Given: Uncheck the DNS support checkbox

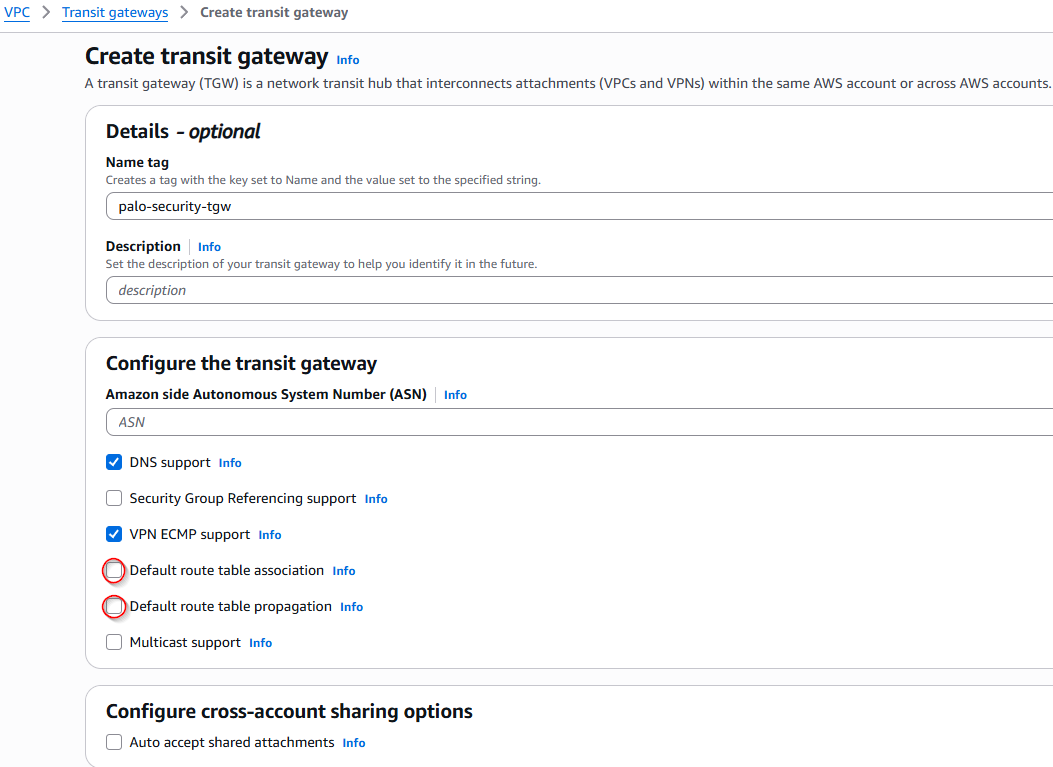Looking at the screenshot, I should pos(114,463).
